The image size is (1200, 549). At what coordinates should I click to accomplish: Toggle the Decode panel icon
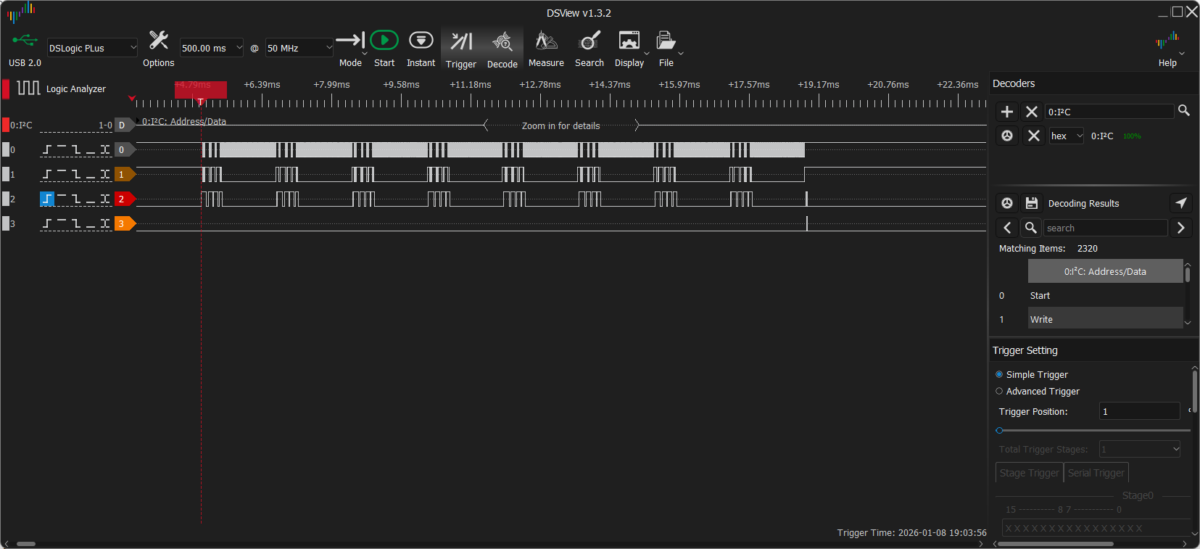pyautogui.click(x=502, y=41)
